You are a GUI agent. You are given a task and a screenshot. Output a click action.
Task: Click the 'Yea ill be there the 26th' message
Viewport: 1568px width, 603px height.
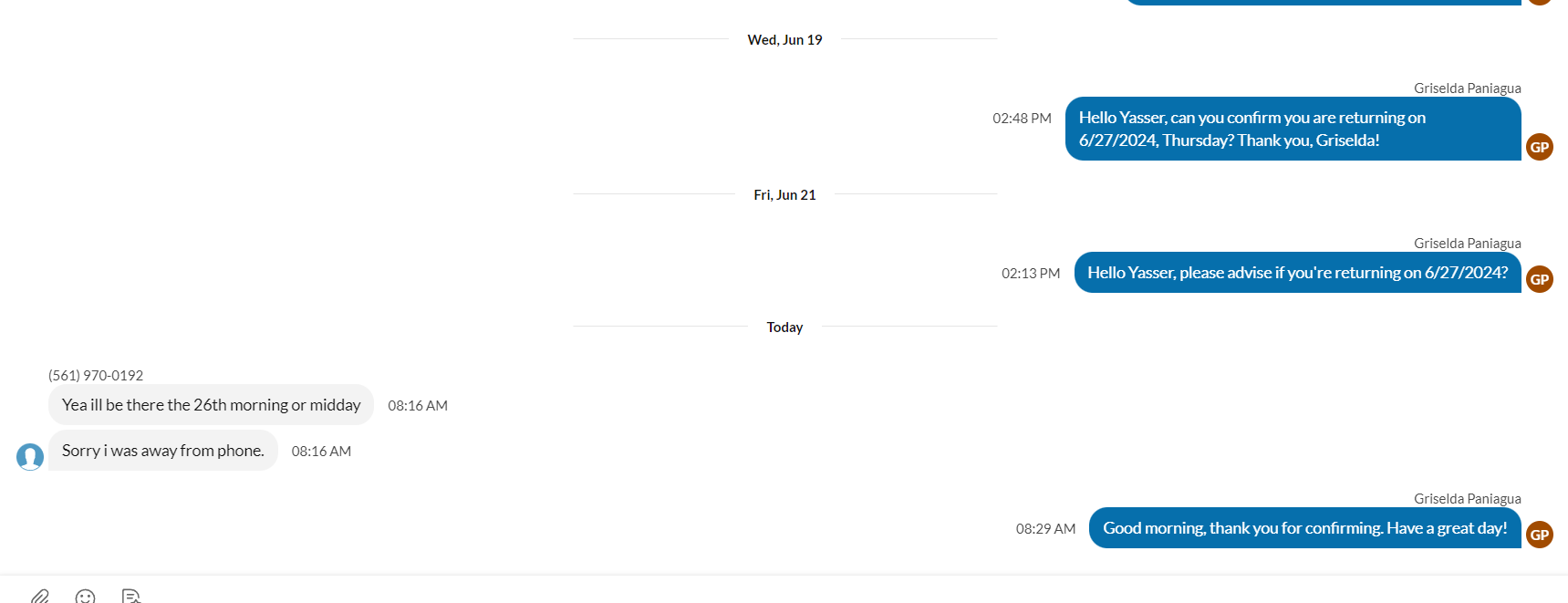(x=211, y=404)
